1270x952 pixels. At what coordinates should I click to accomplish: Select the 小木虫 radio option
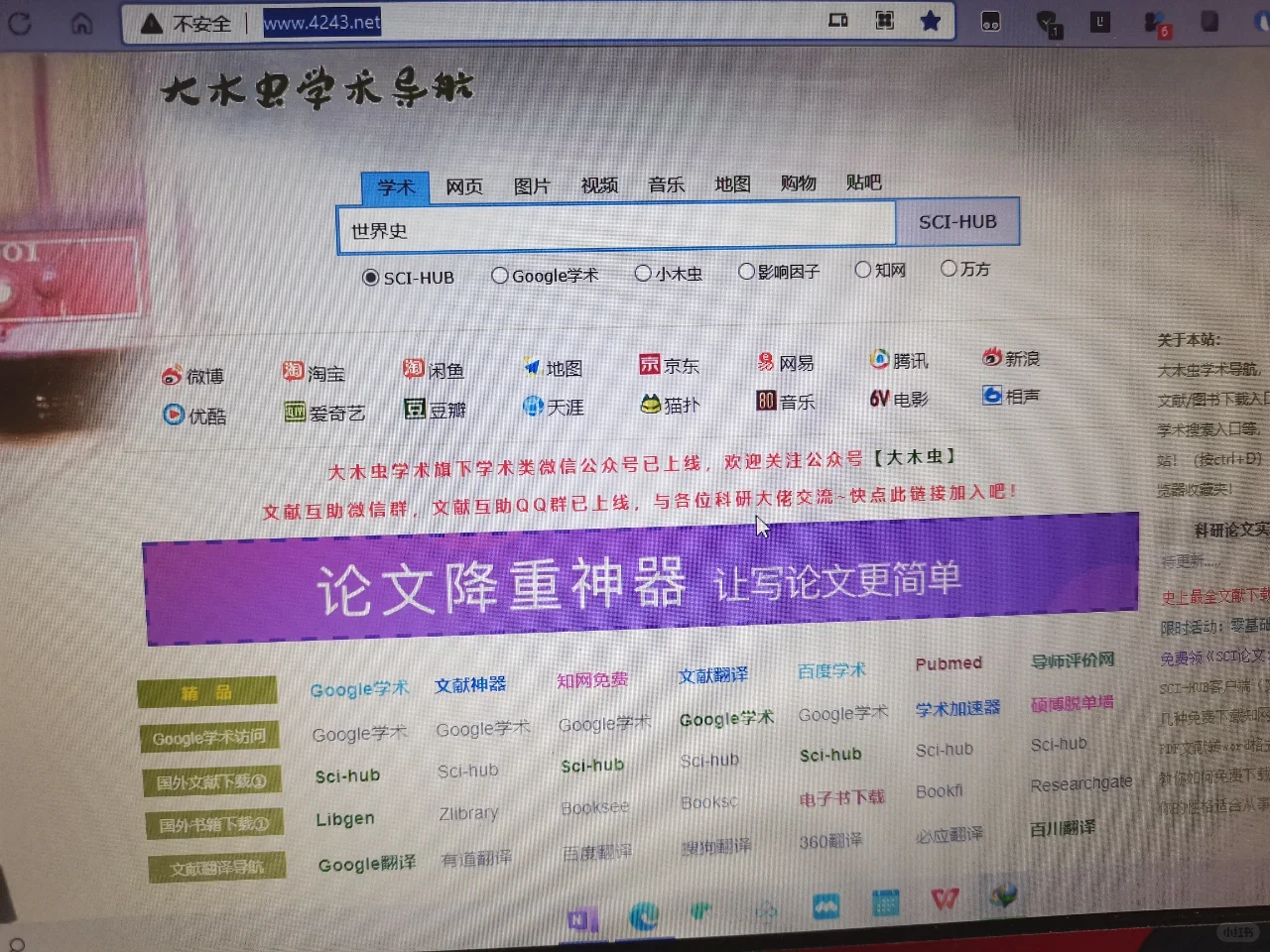(x=643, y=273)
